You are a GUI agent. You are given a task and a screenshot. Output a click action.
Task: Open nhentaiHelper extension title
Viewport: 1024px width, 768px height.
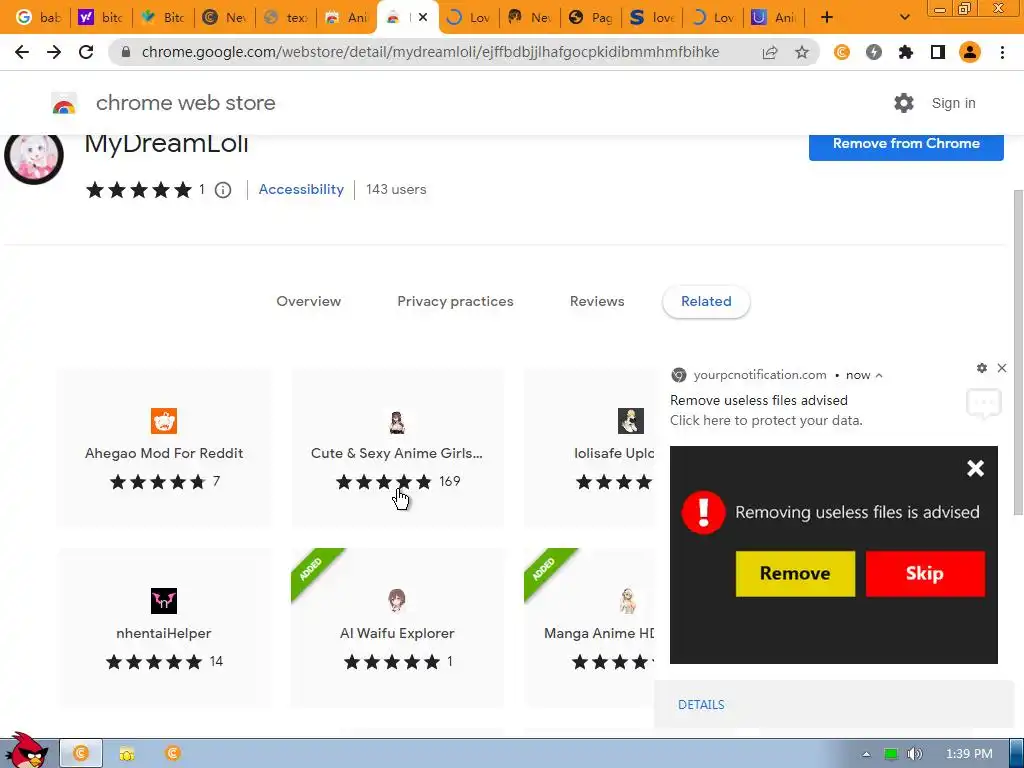[x=164, y=633]
